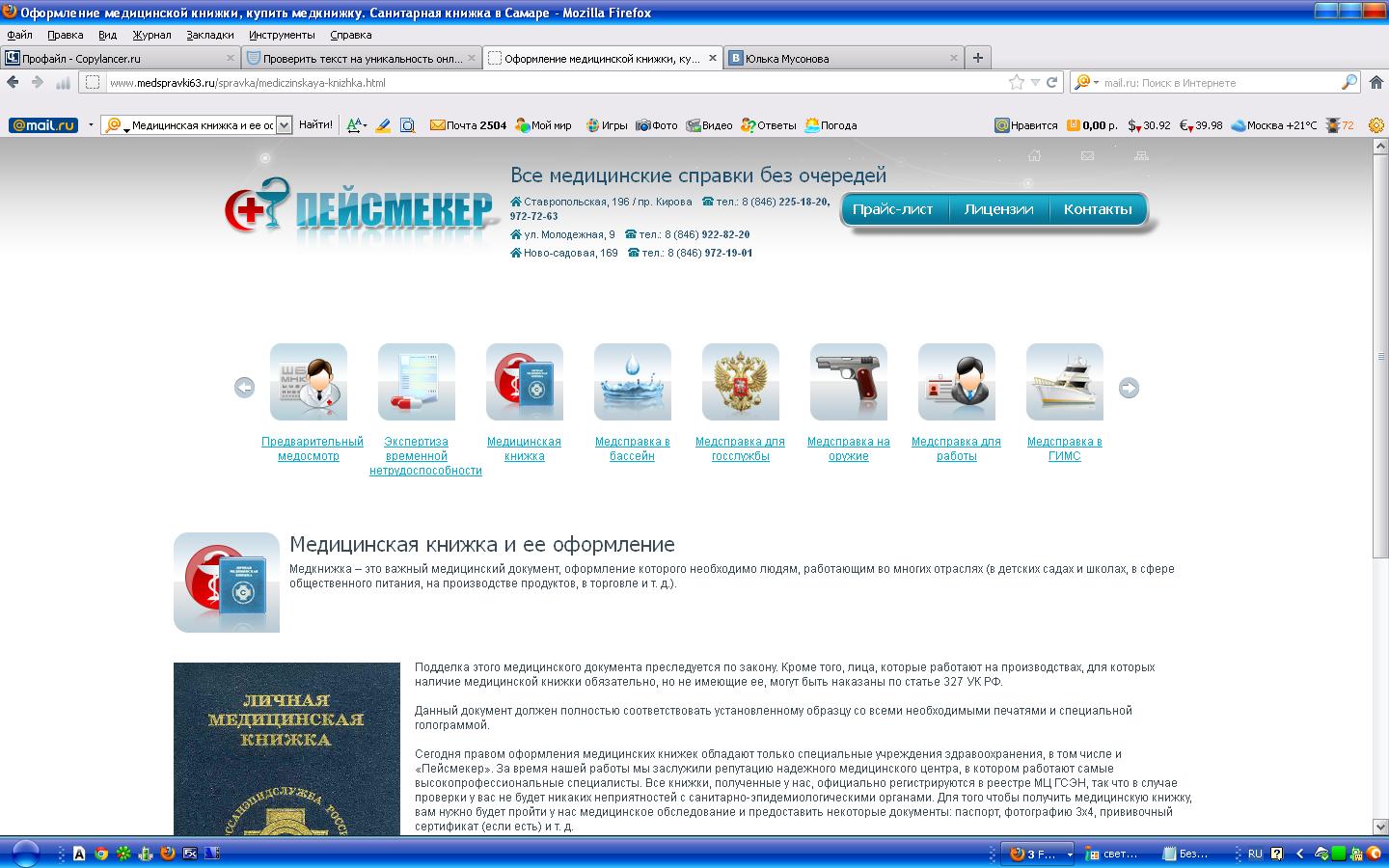The image size is (1389, 868).
Task: Click the dollar rate 30.92
Action: pyautogui.click(x=1149, y=125)
